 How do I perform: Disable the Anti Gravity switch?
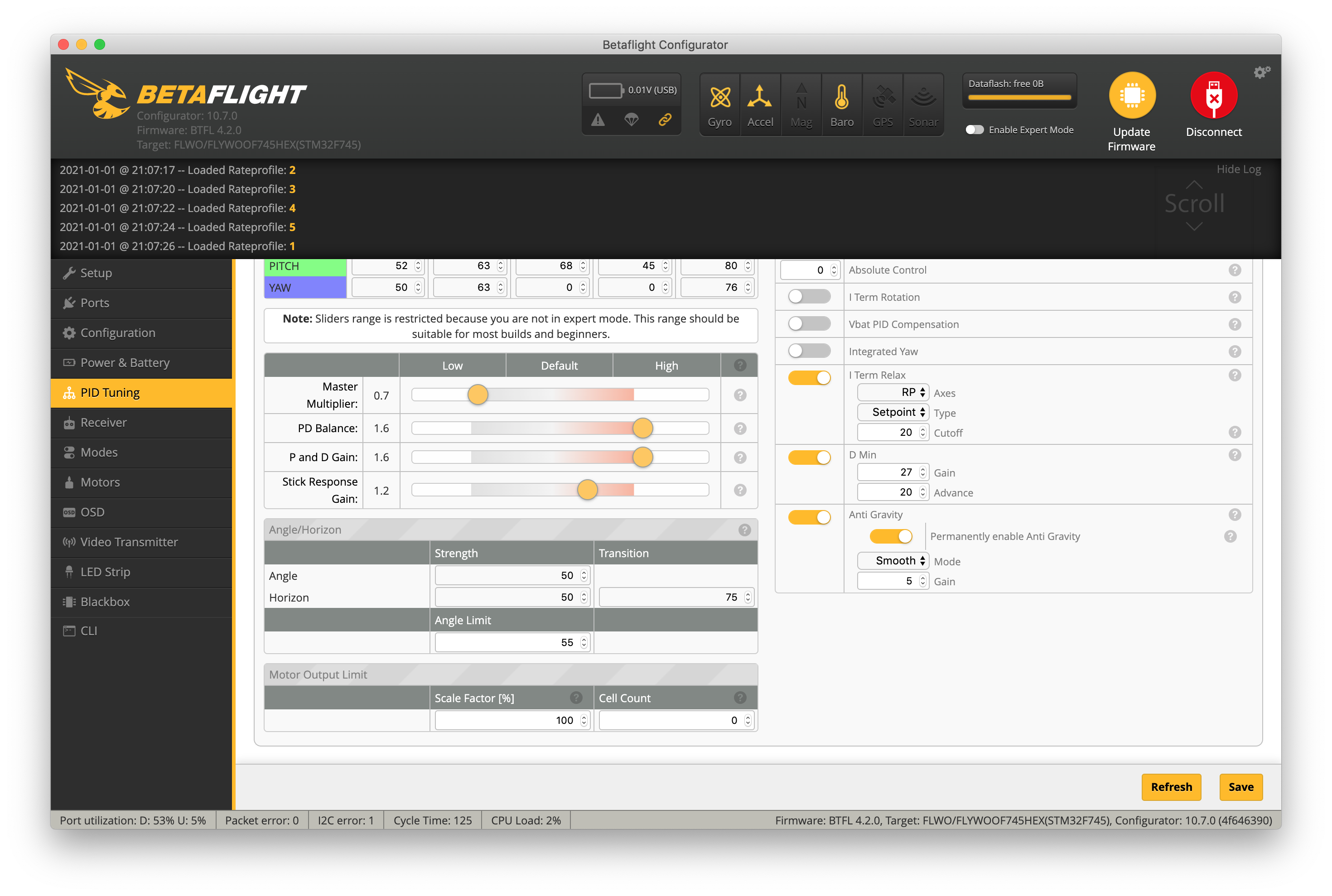809,517
